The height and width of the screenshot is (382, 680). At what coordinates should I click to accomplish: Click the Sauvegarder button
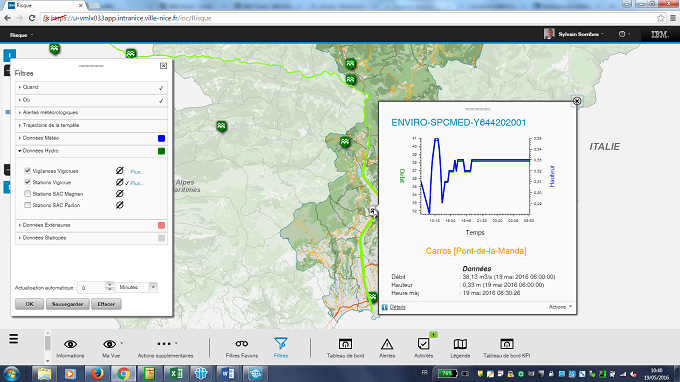coord(68,304)
